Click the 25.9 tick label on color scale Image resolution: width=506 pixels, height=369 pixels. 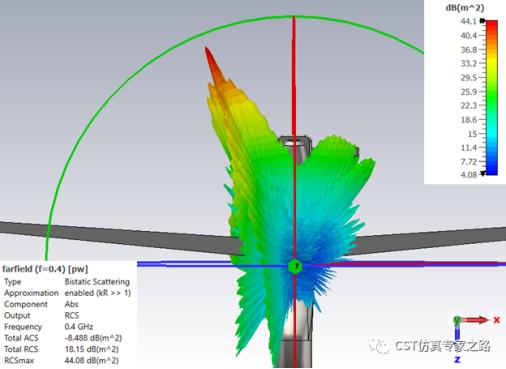point(469,92)
